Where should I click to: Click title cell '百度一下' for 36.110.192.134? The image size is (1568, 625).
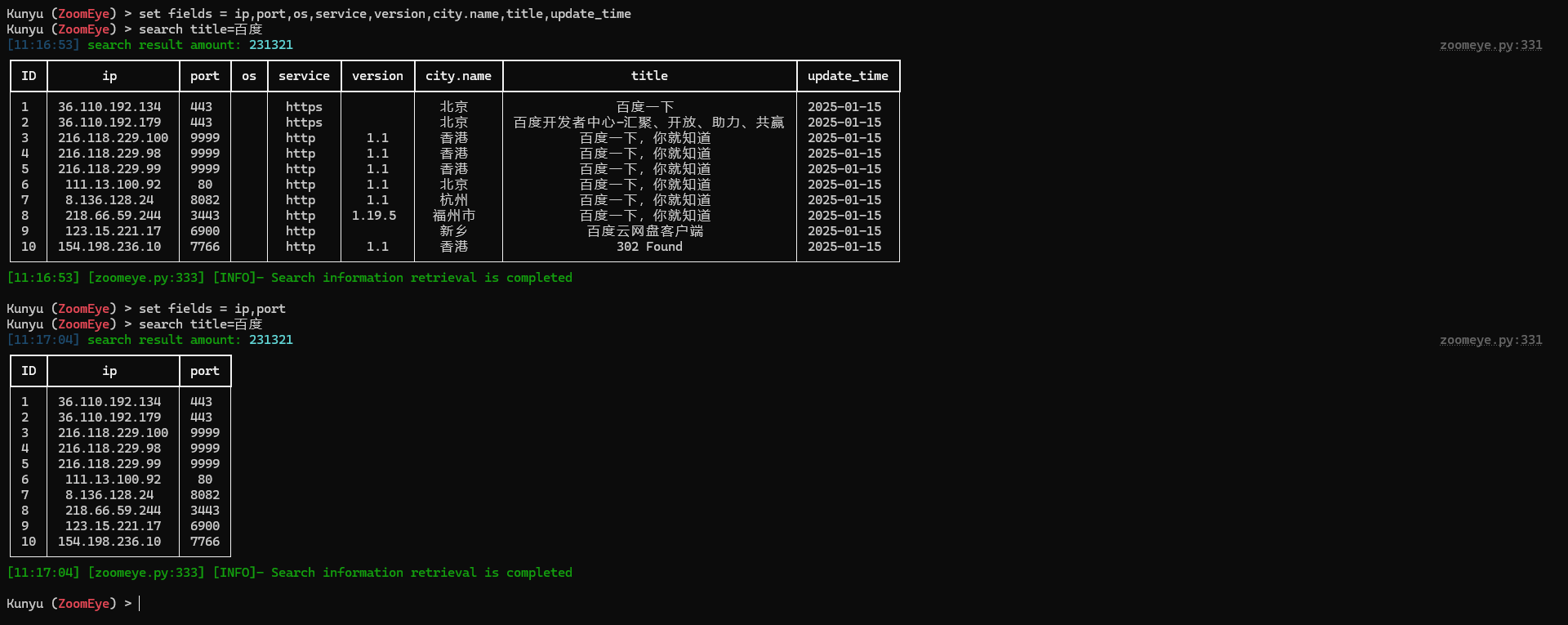click(x=645, y=107)
